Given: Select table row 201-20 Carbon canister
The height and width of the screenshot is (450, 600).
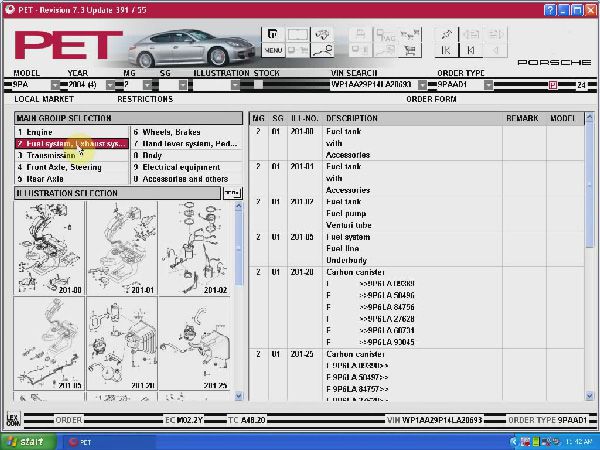Looking at the screenshot, I should 416,307.
